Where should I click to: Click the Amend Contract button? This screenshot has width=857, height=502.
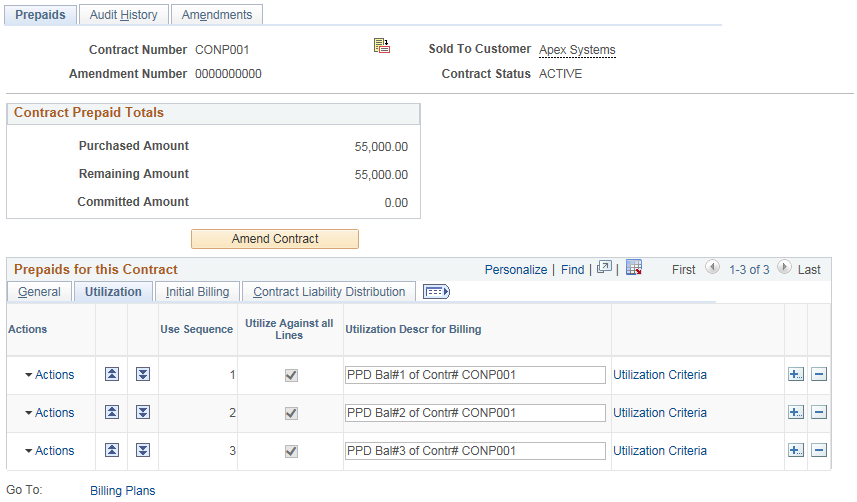[275, 239]
